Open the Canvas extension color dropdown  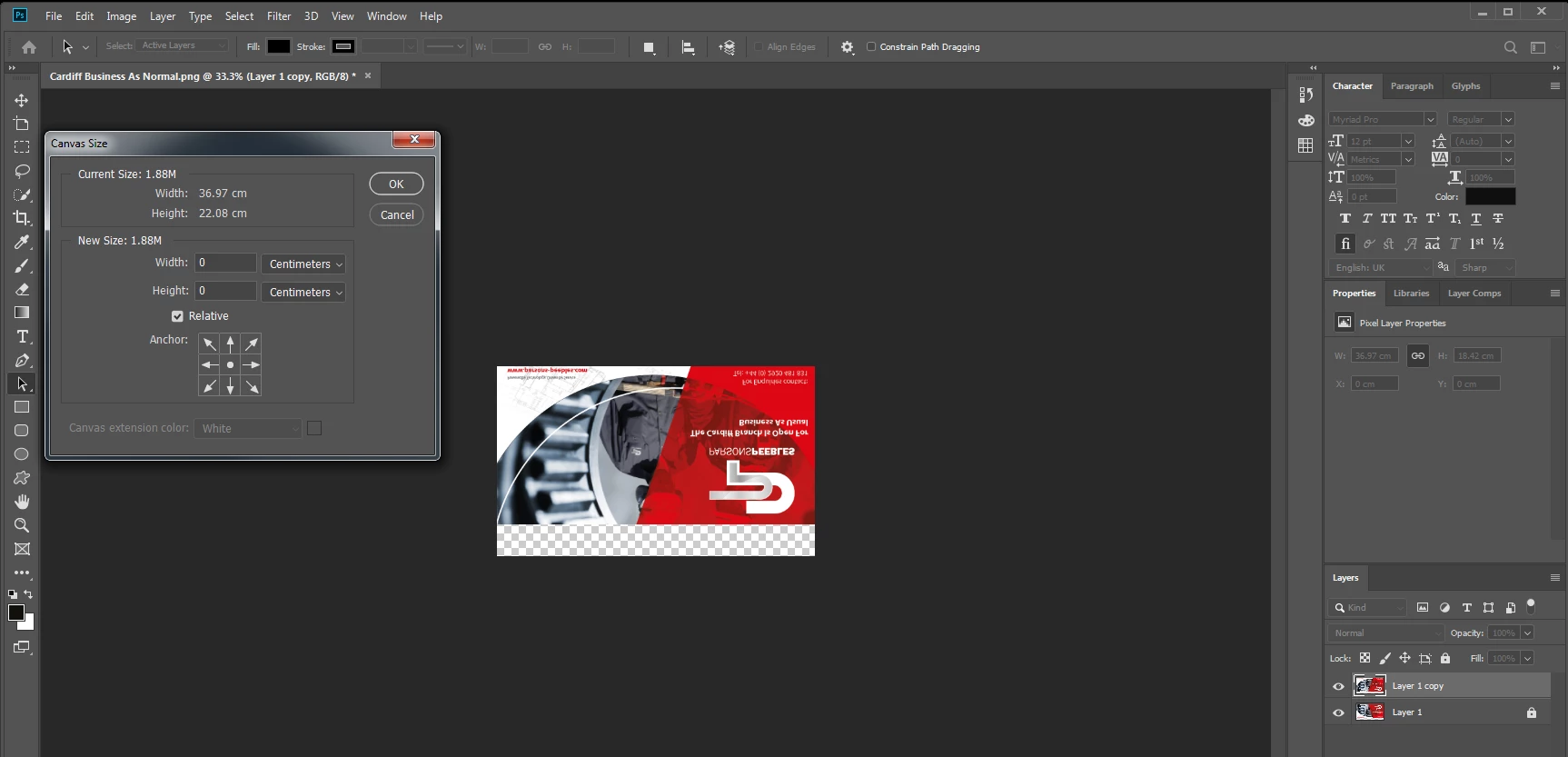click(248, 429)
